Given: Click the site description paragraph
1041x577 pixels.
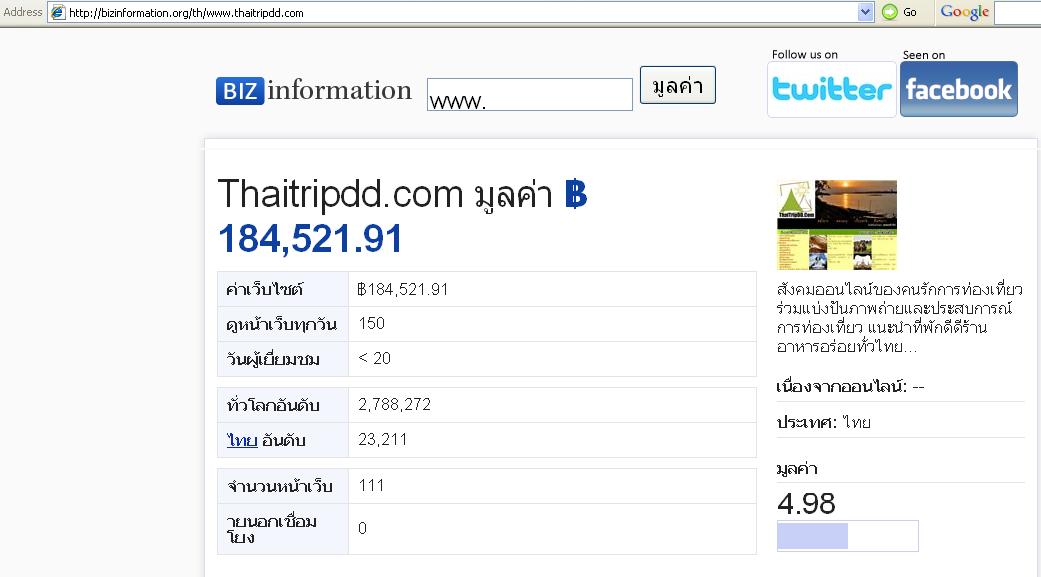Looking at the screenshot, I should pos(898,318).
